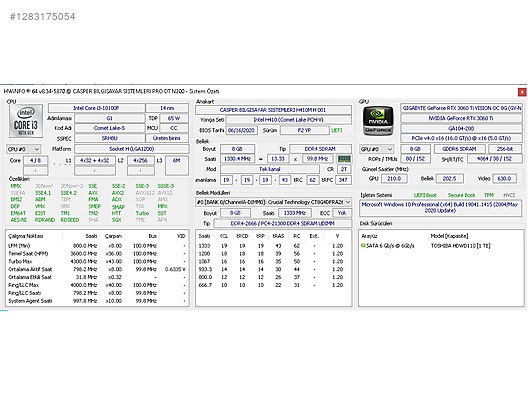Click the TPM indicator
528x396 pixels.
click(x=489, y=195)
